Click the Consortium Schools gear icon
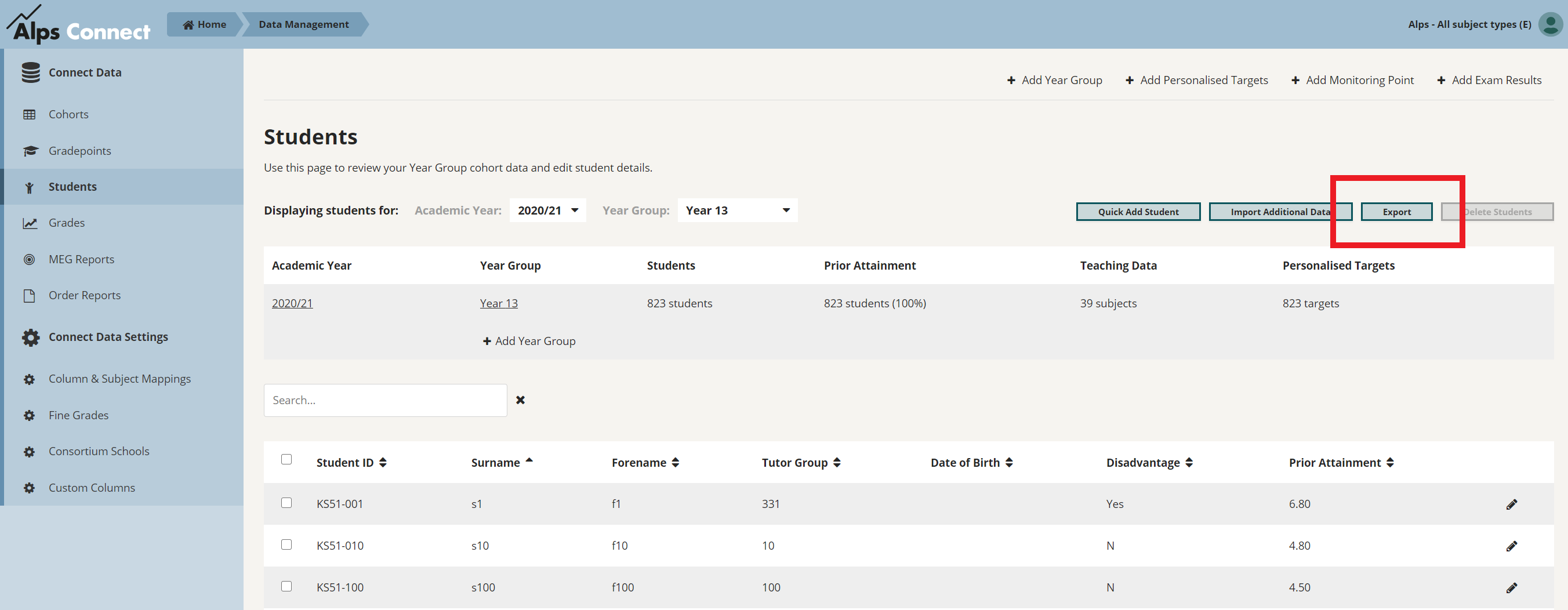Screen dimensions: 1568x610 29,451
